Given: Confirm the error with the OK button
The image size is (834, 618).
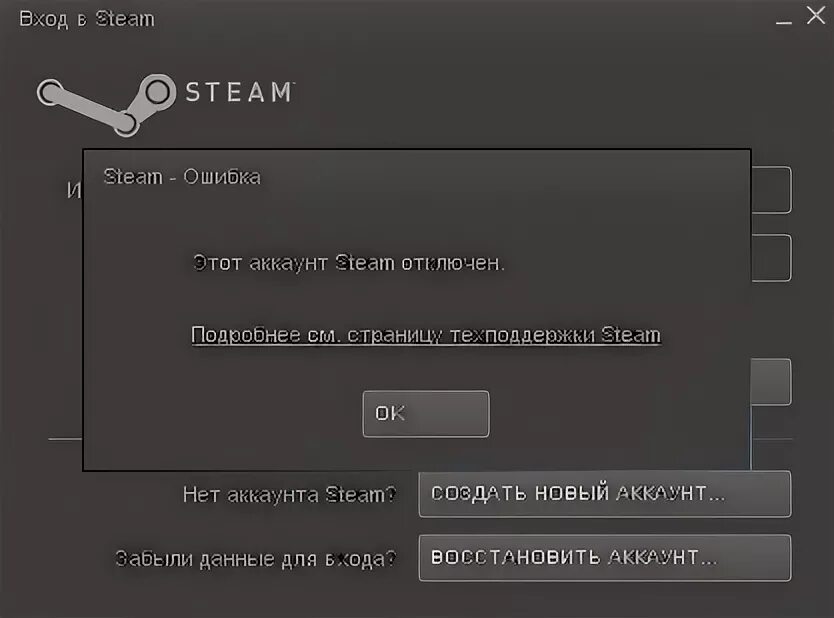Looking at the screenshot, I should coord(426,414).
